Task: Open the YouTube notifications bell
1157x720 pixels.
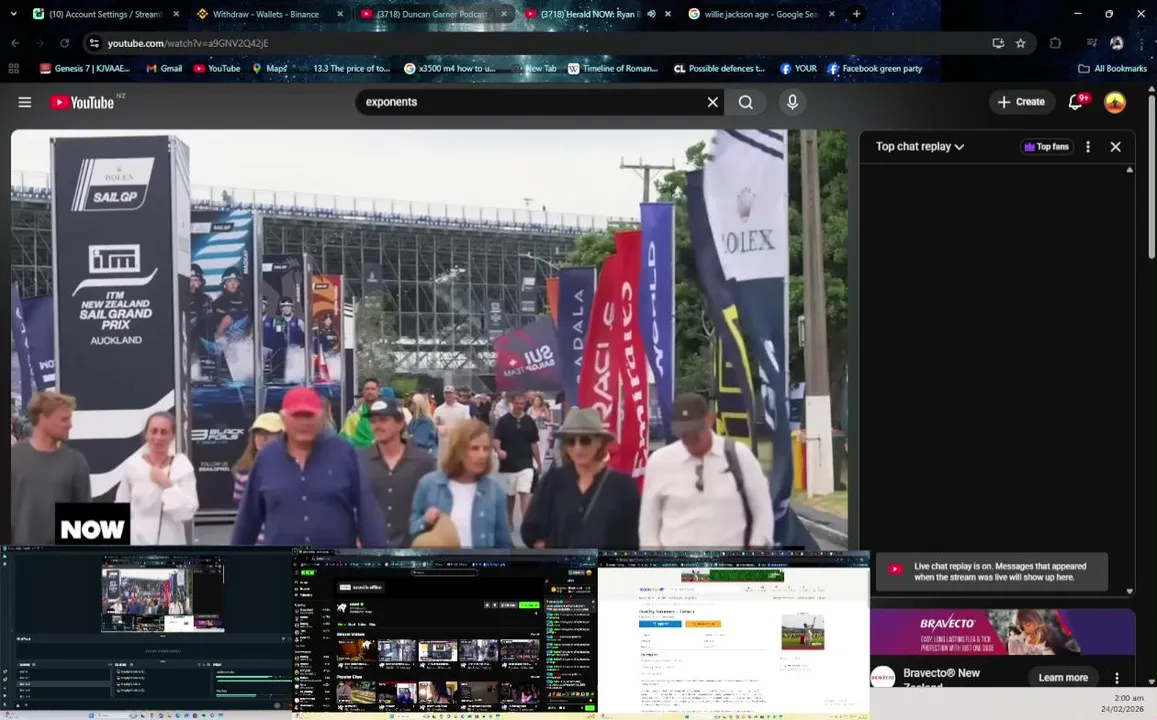Action: click(1077, 102)
